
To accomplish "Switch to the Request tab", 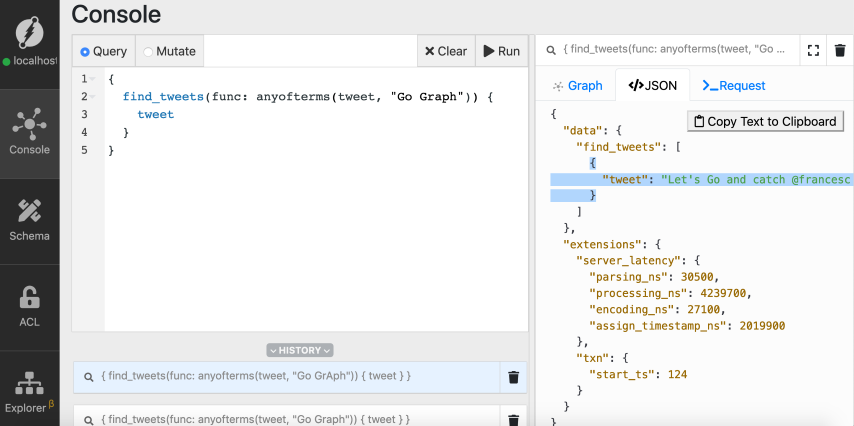I will [733, 86].
